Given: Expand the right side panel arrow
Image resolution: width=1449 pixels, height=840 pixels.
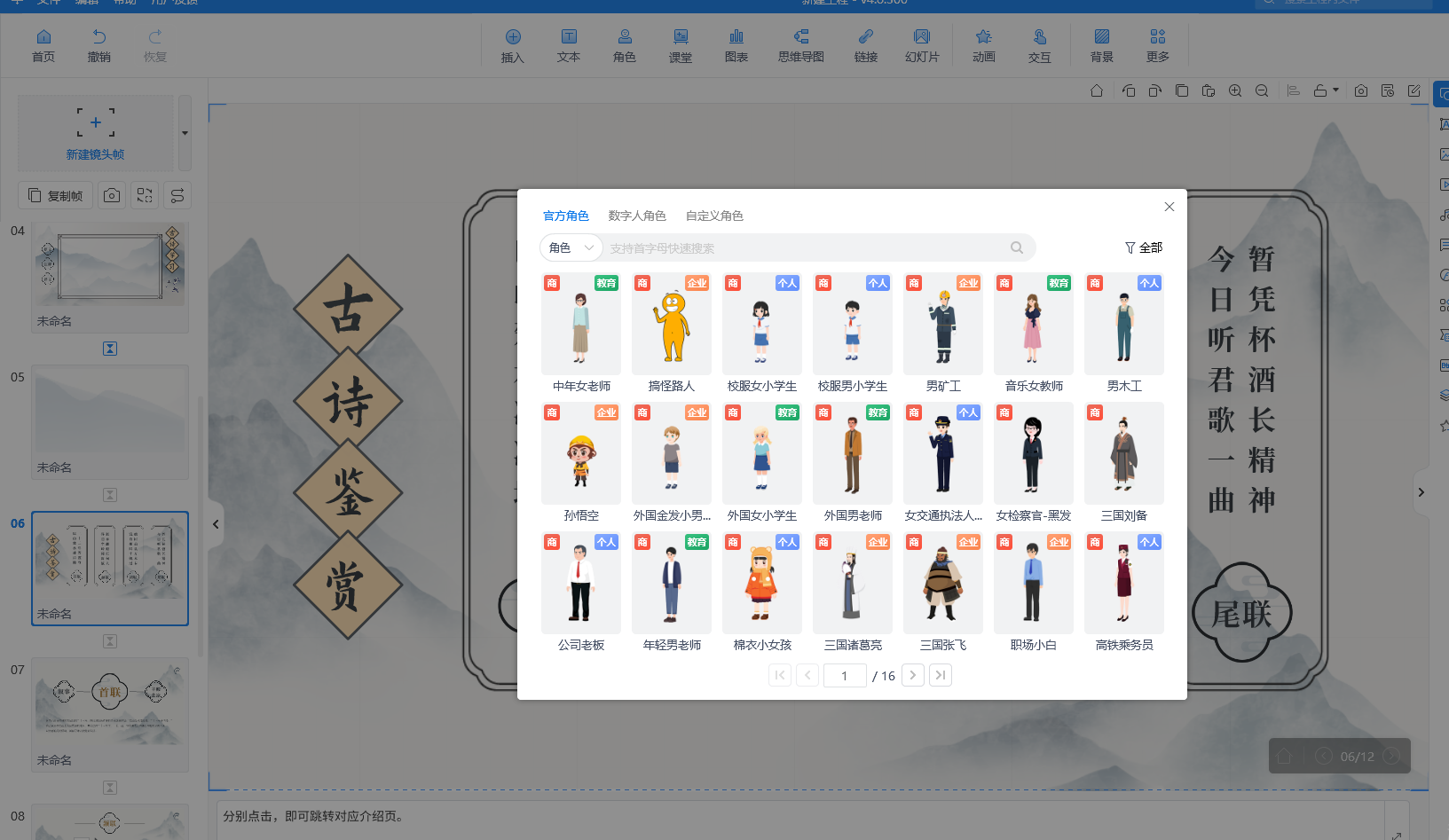Looking at the screenshot, I should [x=1421, y=492].
